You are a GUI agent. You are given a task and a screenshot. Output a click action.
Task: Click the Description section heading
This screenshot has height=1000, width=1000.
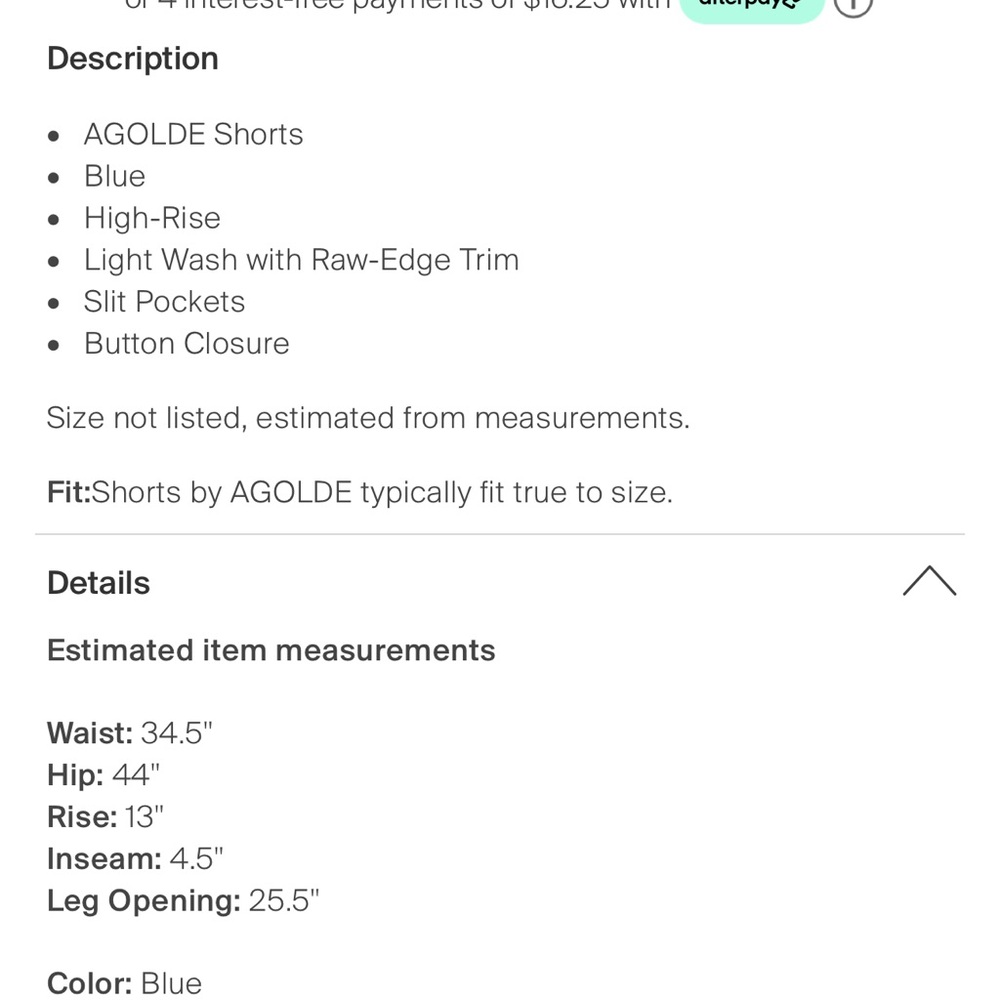tap(132, 59)
